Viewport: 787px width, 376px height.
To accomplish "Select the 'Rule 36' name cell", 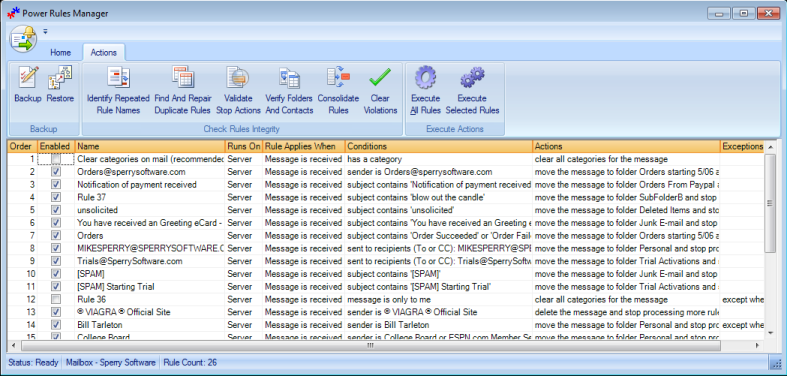I will pyautogui.click(x=150, y=299).
